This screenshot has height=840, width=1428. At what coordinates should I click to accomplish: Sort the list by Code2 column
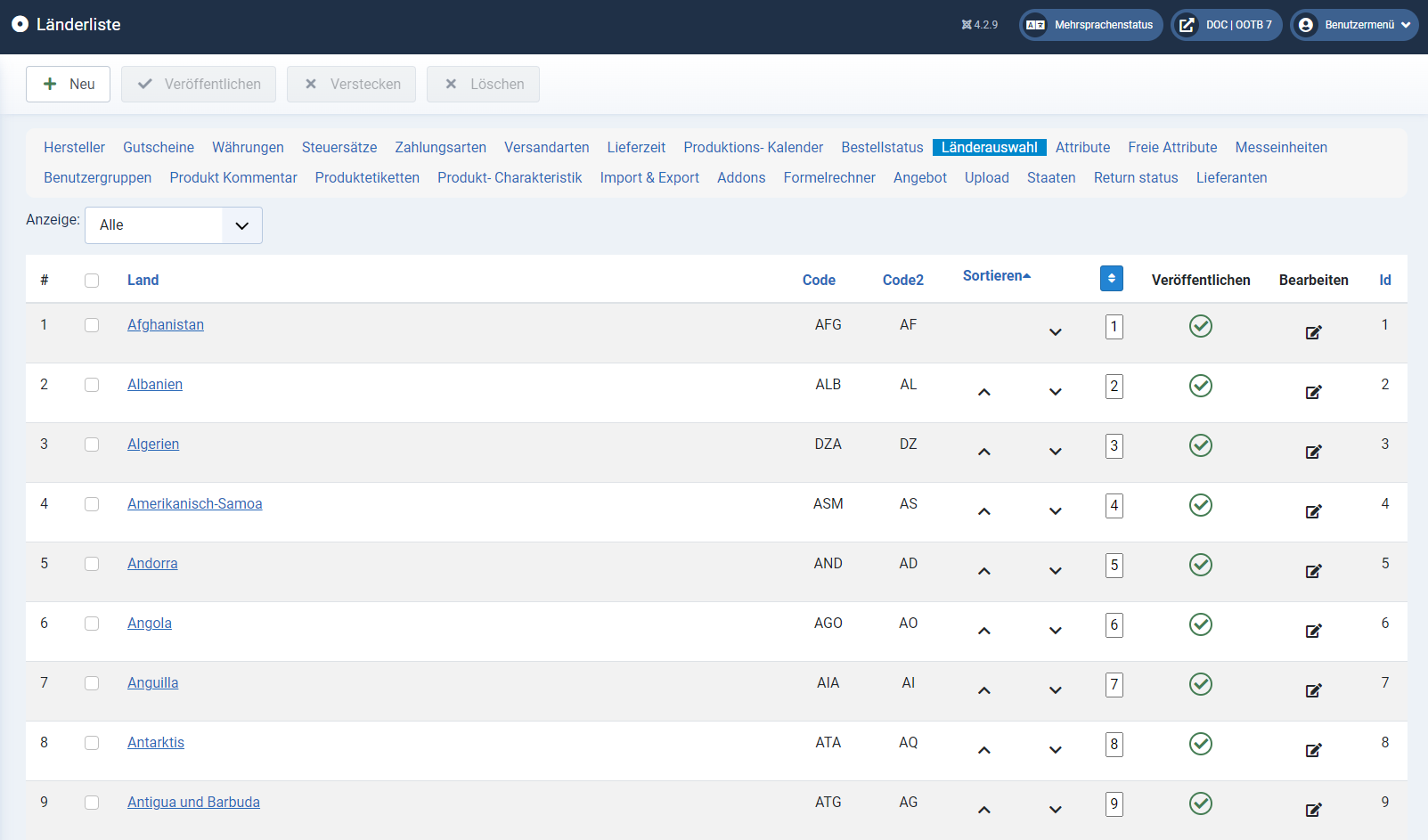coord(903,280)
